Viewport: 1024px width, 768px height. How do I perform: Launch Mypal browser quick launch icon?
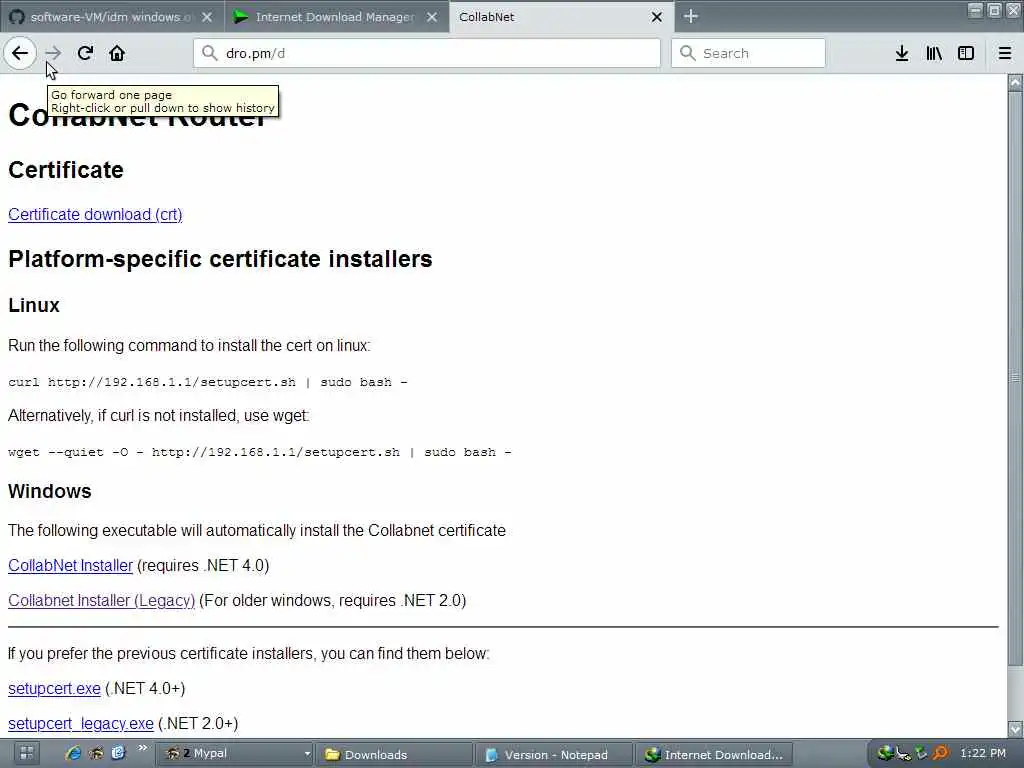[96, 754]
